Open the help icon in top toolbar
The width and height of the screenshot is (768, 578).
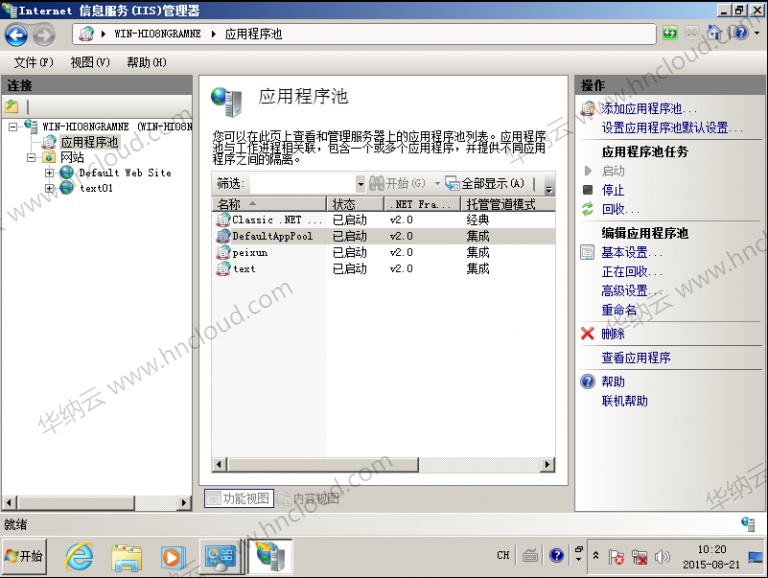pyautogui.click(x=741, y=33)
